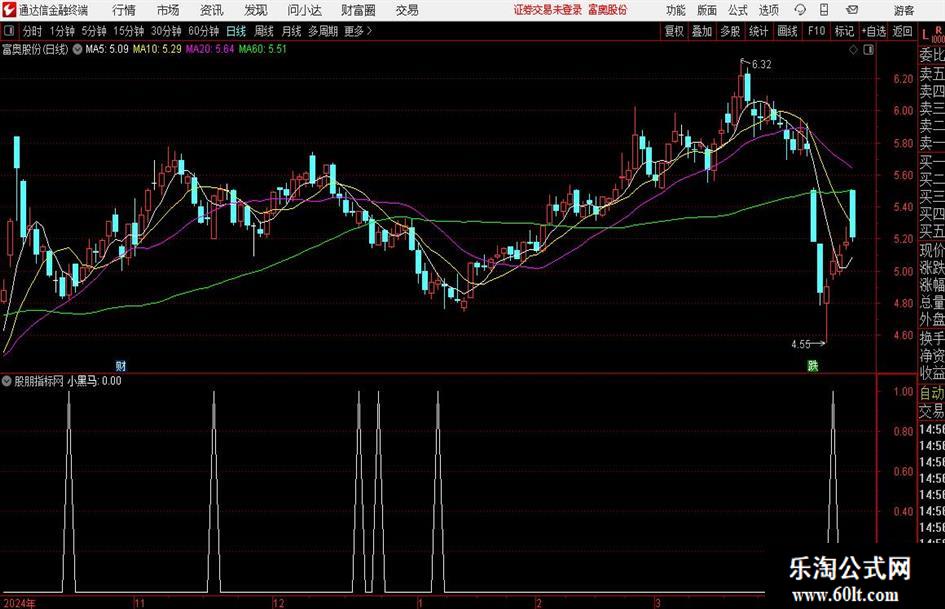
Task: Open the 版面 menu
Action: tap(707, 10)
